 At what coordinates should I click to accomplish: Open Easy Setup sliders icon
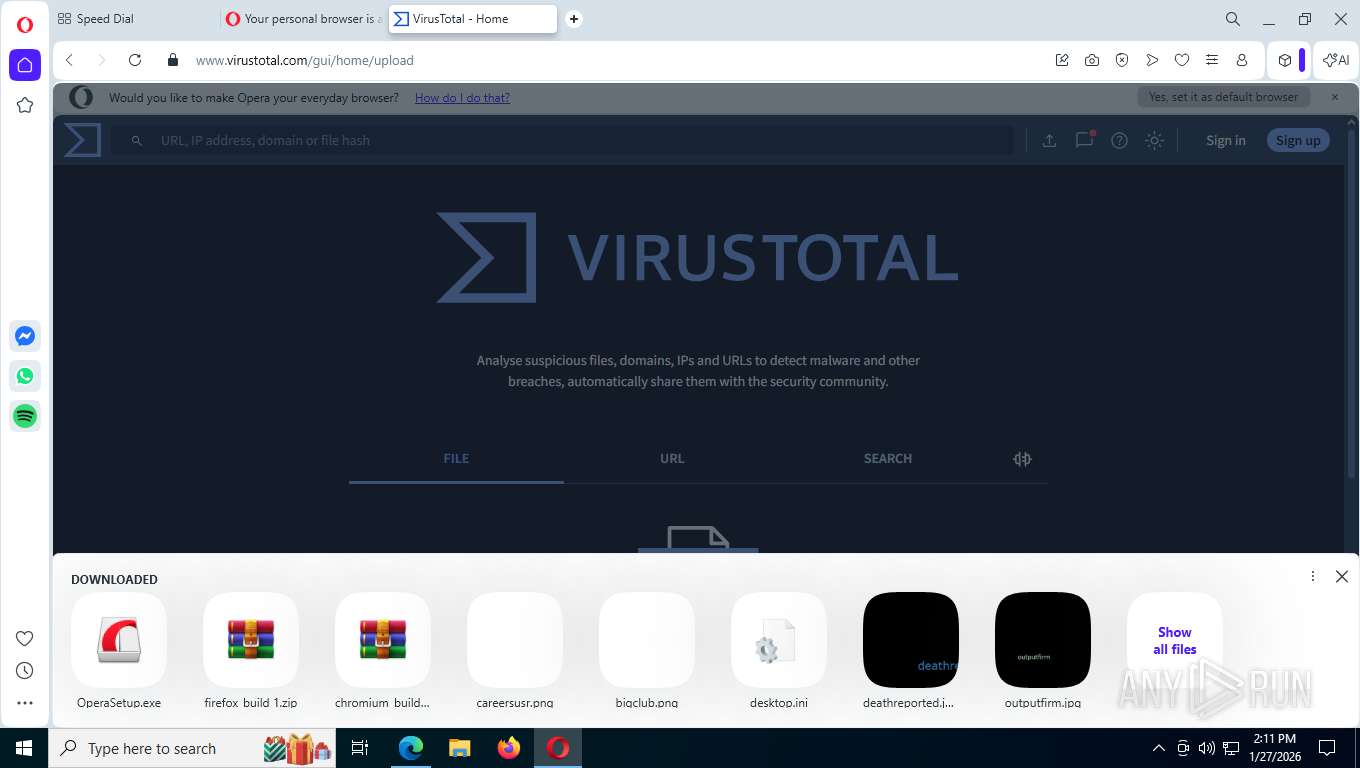pos(1212,60)
